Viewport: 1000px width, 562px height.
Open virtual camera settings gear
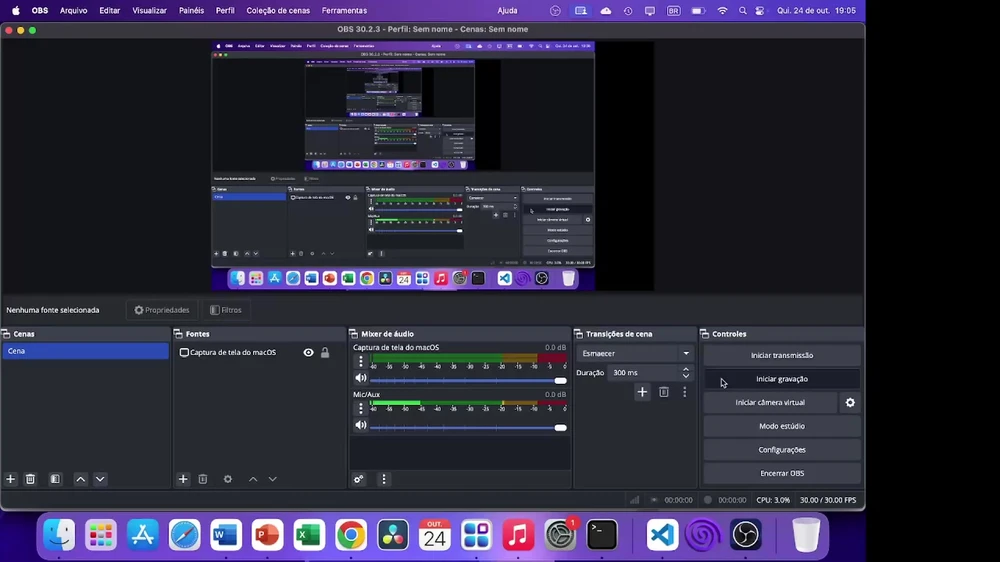coord(850,403)
